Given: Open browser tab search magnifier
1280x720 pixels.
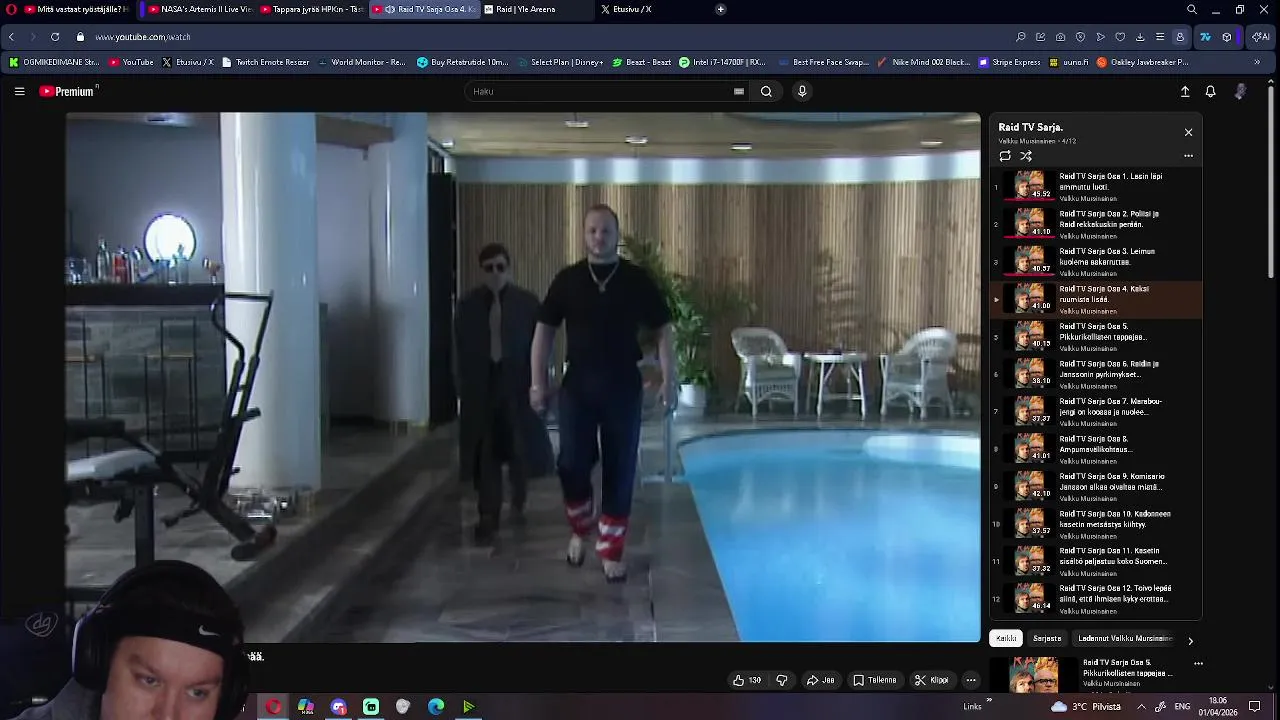Looking at the screenshot, I should (x=1192, y=9).
